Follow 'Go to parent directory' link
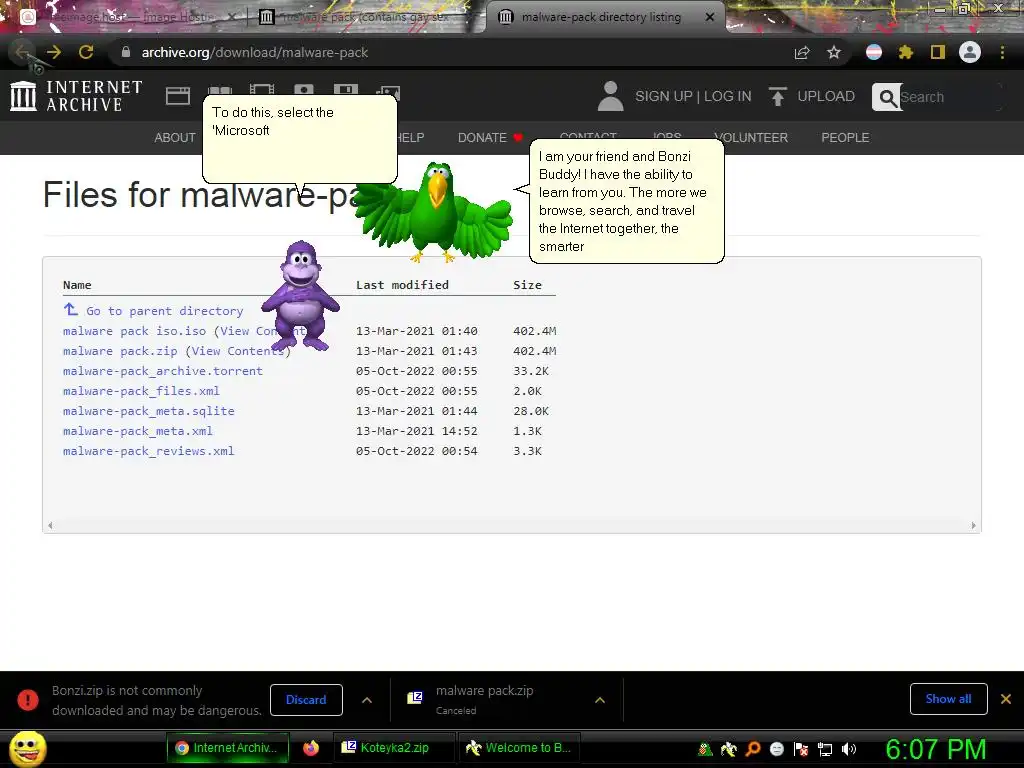This screenshot has width=1024, height=768. pyautogui.click(x=165, y=311)
